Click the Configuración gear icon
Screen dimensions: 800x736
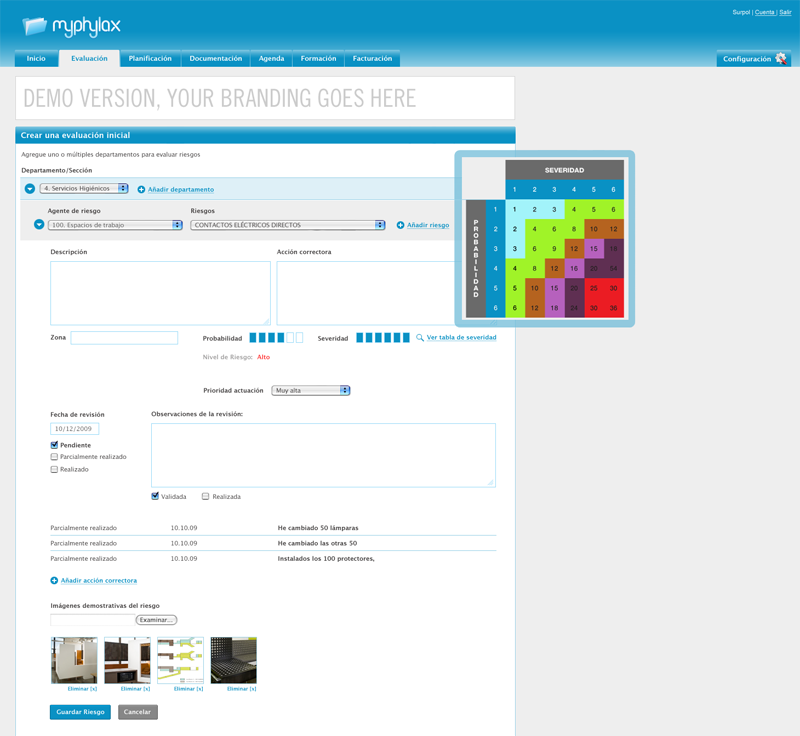pyautogui.click(x=781, y=59)
